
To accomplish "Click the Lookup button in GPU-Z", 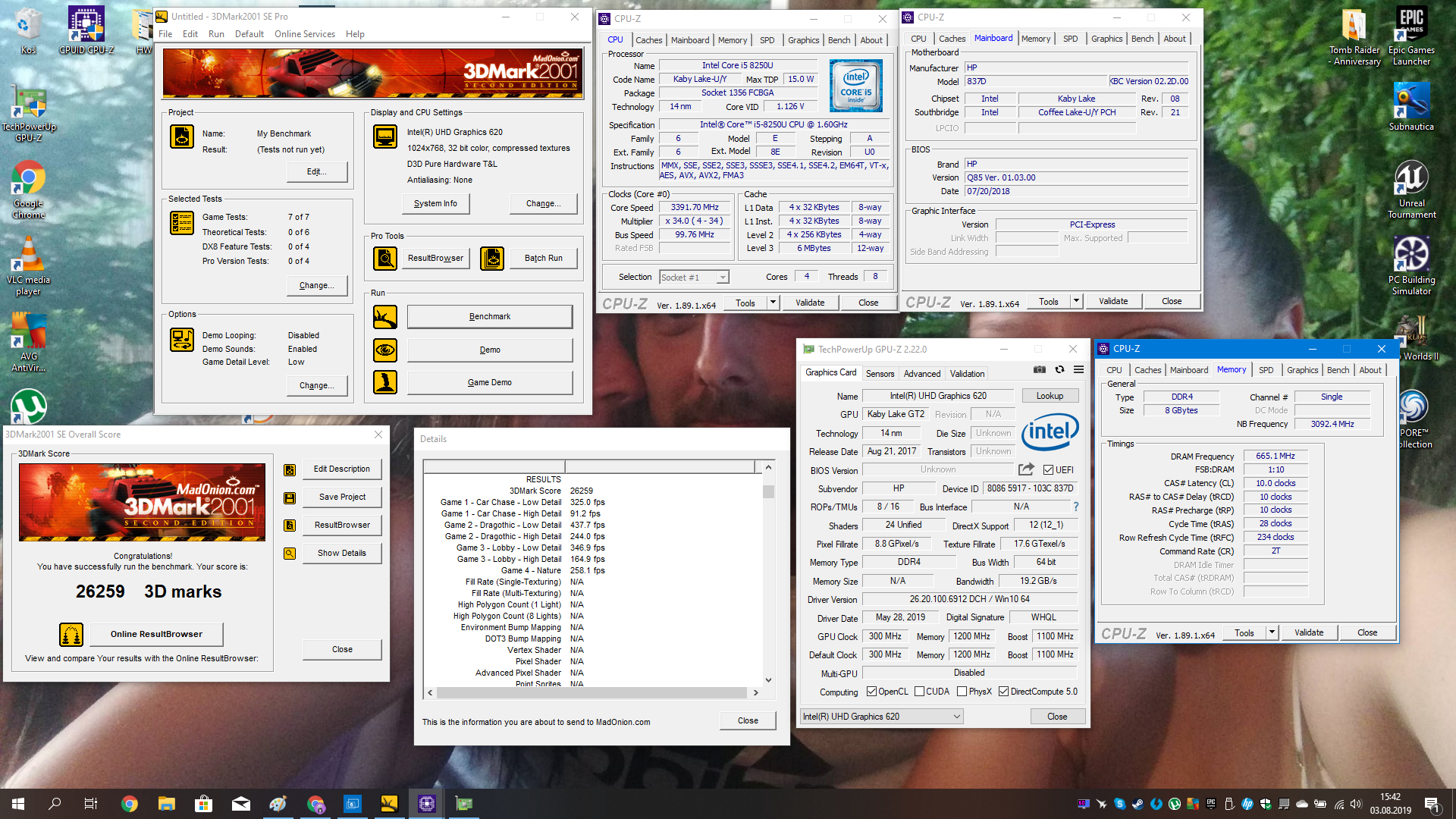I will coord(1050,396).
